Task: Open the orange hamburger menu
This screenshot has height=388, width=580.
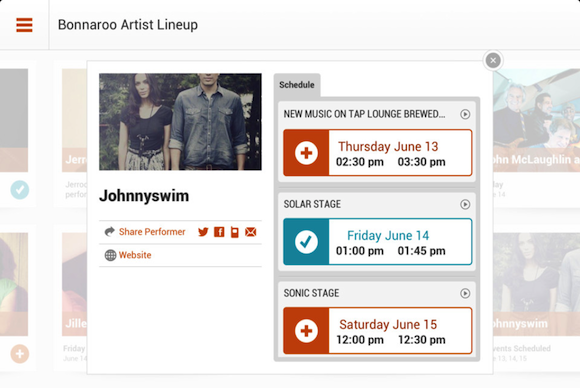Action: tap(24, 25)
